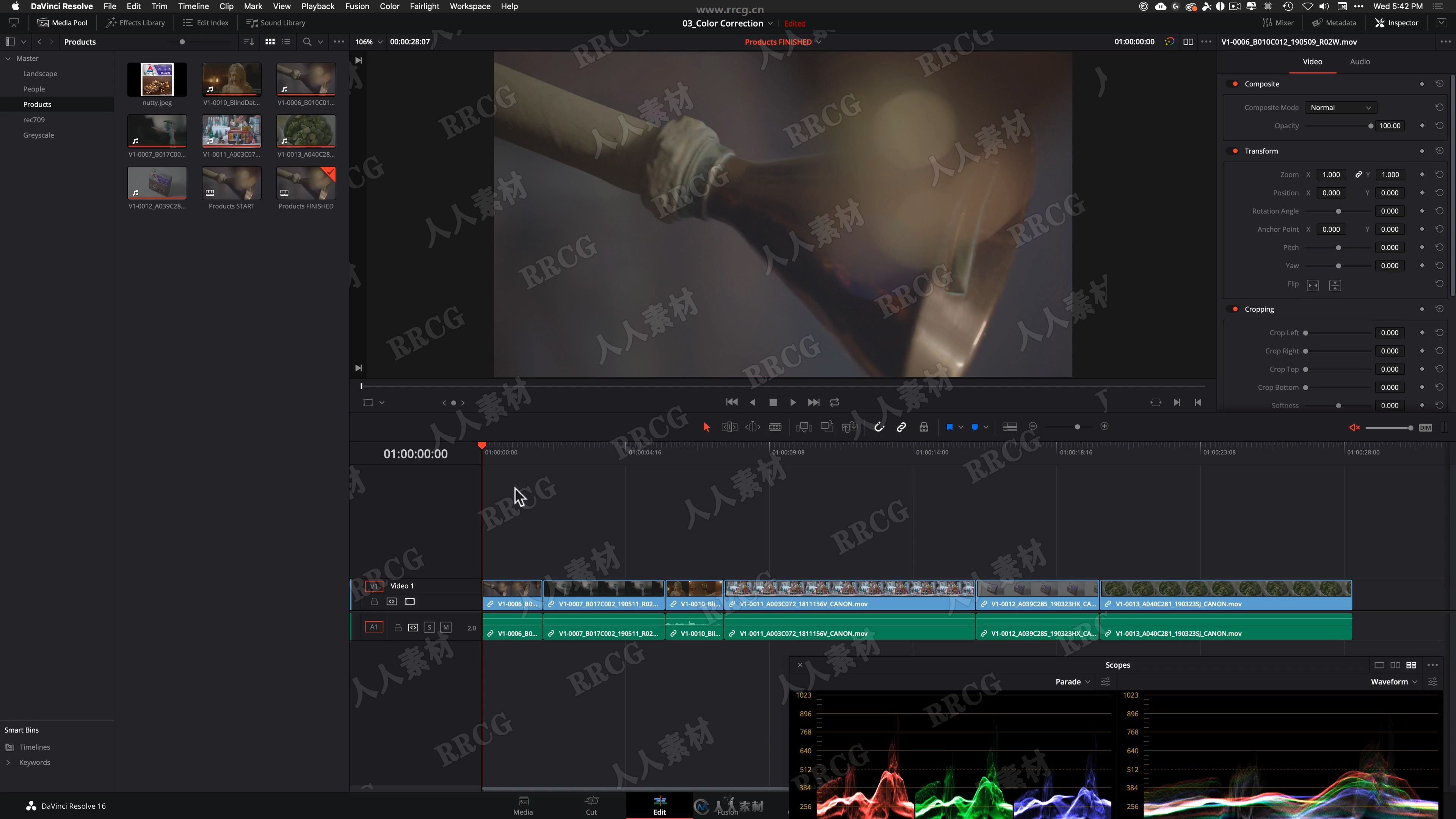The height and width of the screenshot is (819, 1456).
Task: Open the Fusion menu in menu bar
Action: [x=357, y=6]
